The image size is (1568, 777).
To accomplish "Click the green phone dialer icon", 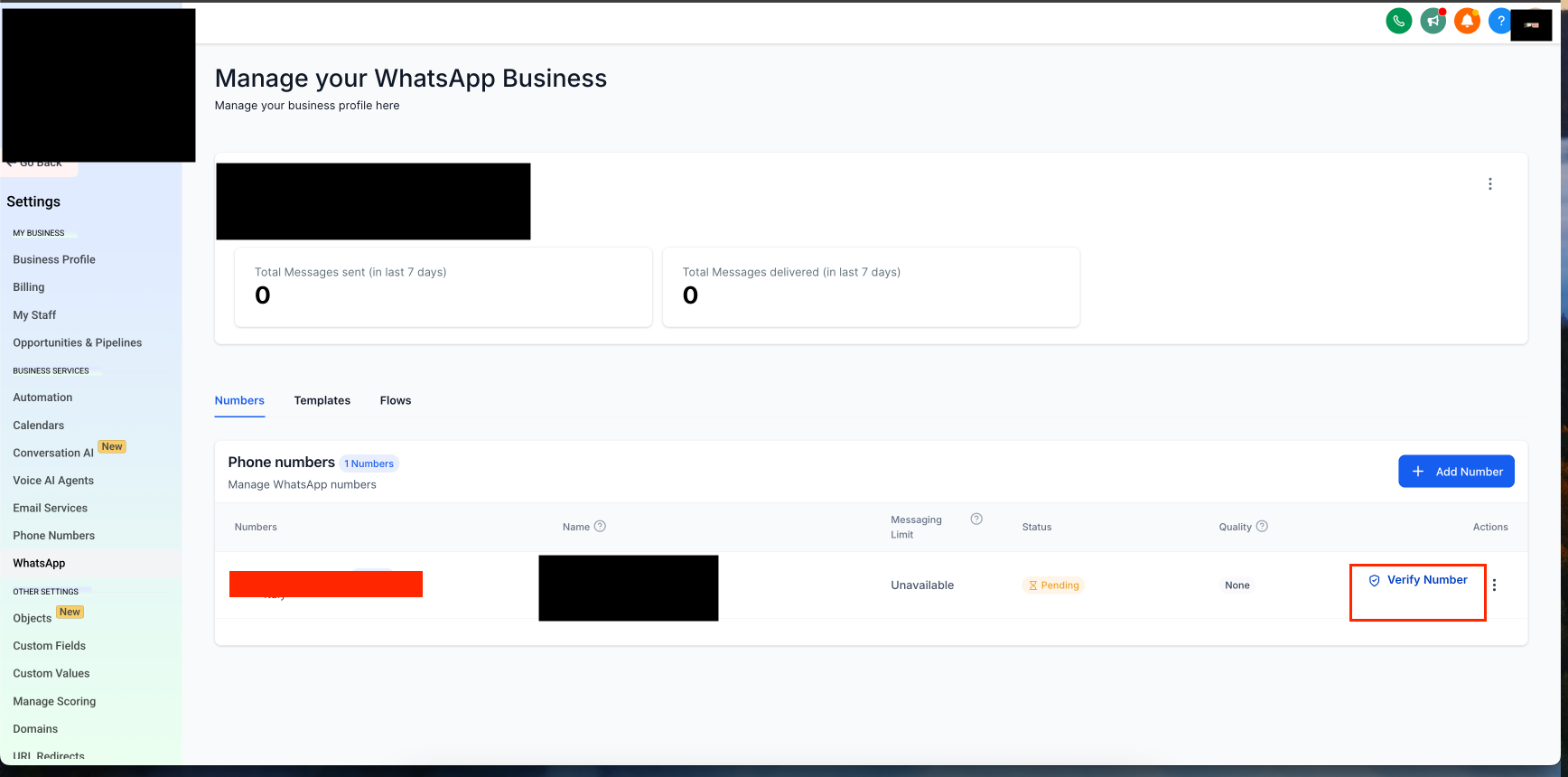I will [1398, 21].
